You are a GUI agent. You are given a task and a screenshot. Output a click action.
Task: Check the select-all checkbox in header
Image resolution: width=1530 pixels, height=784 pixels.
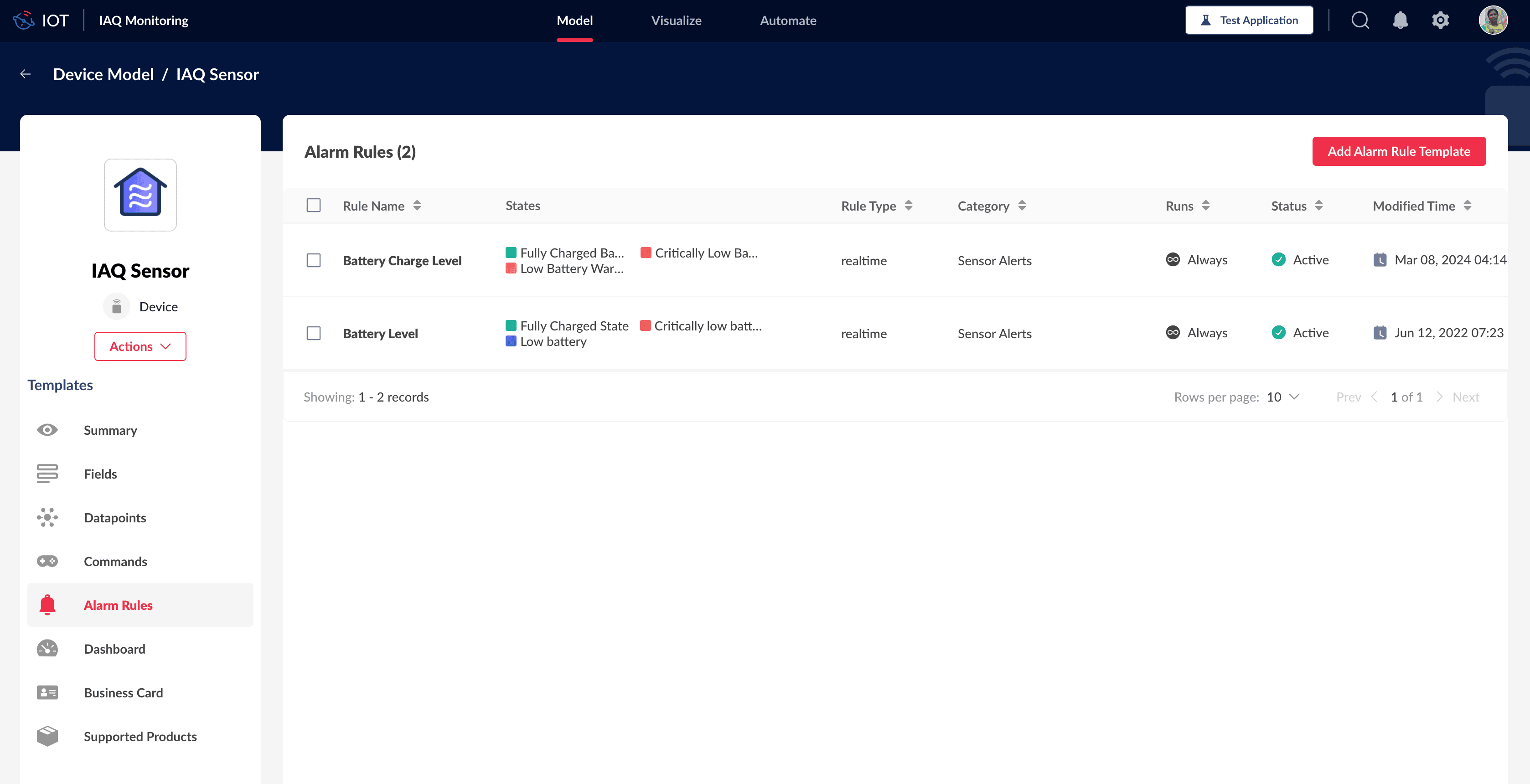click(314, 206)
